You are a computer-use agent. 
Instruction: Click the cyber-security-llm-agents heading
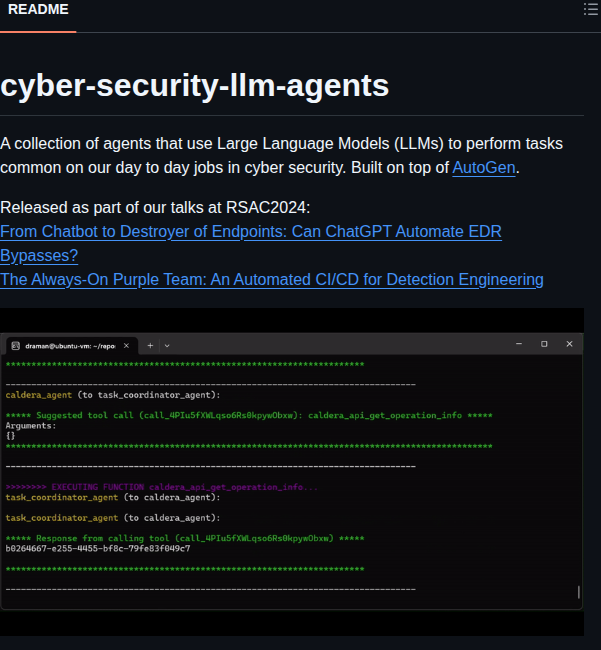(x=194, y=85)
